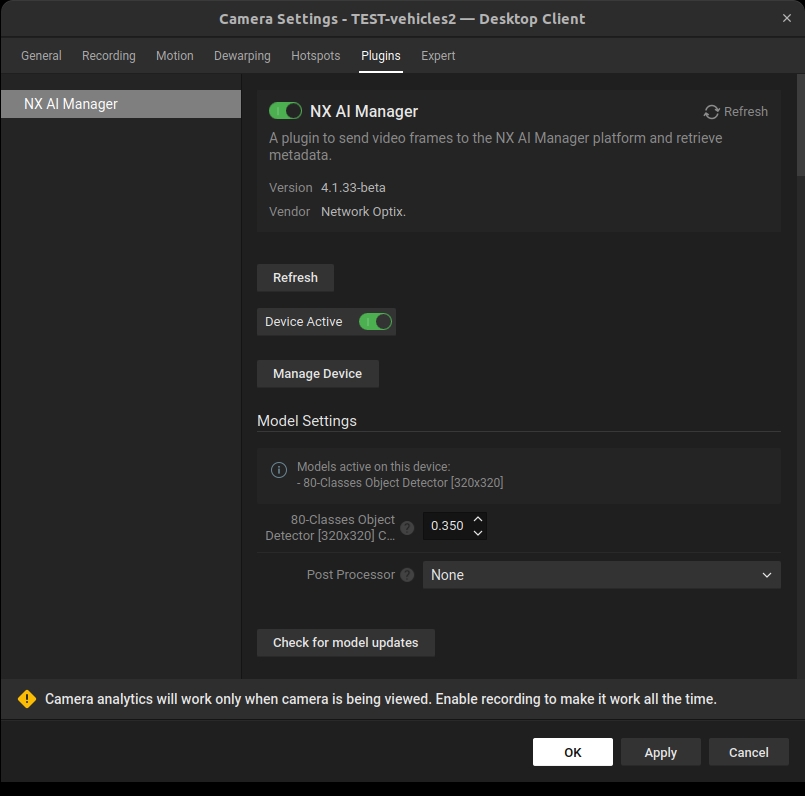Click the yellow warning icon in banner

coord(27,699)
